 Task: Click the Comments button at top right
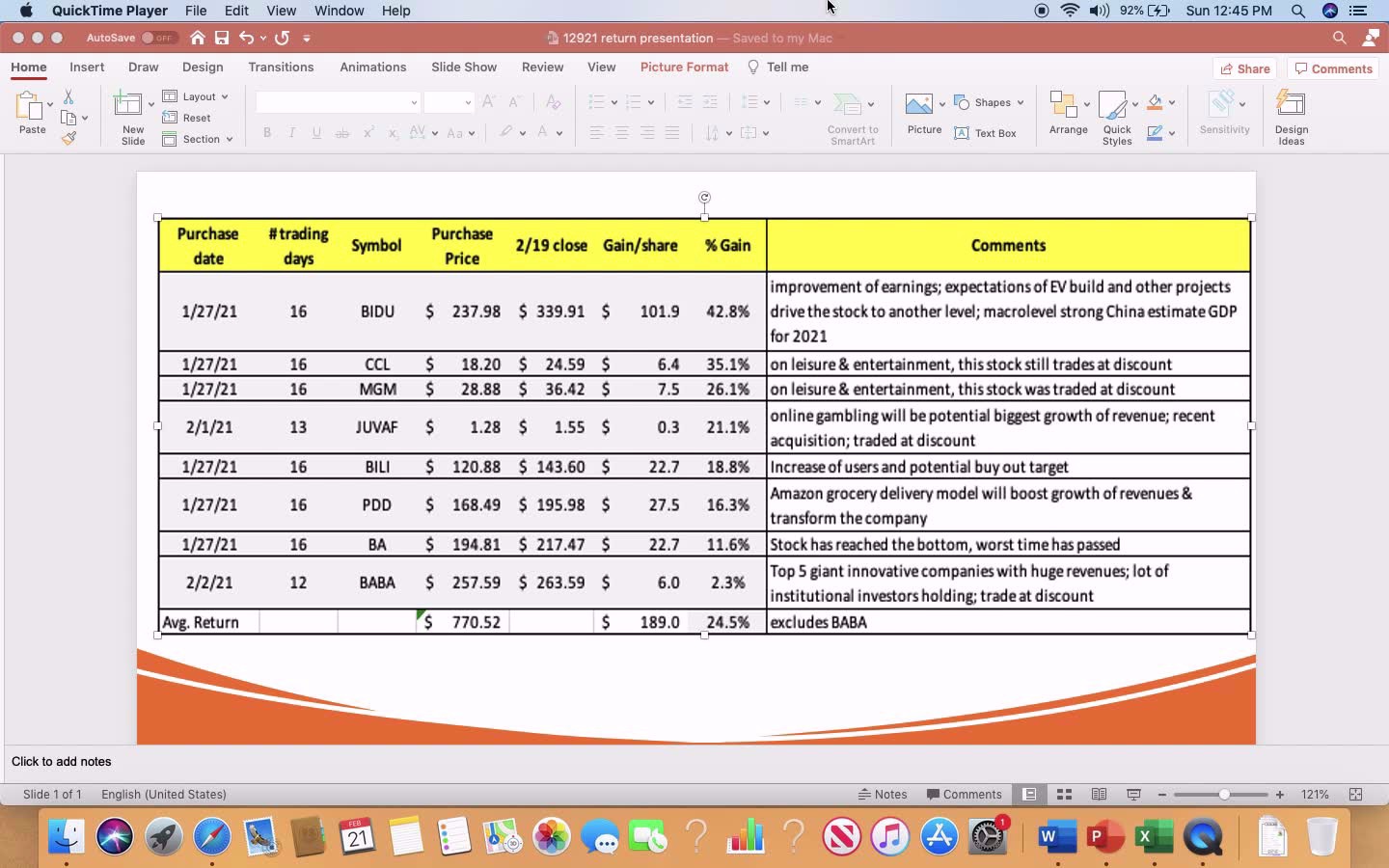tap(1333, 68)
